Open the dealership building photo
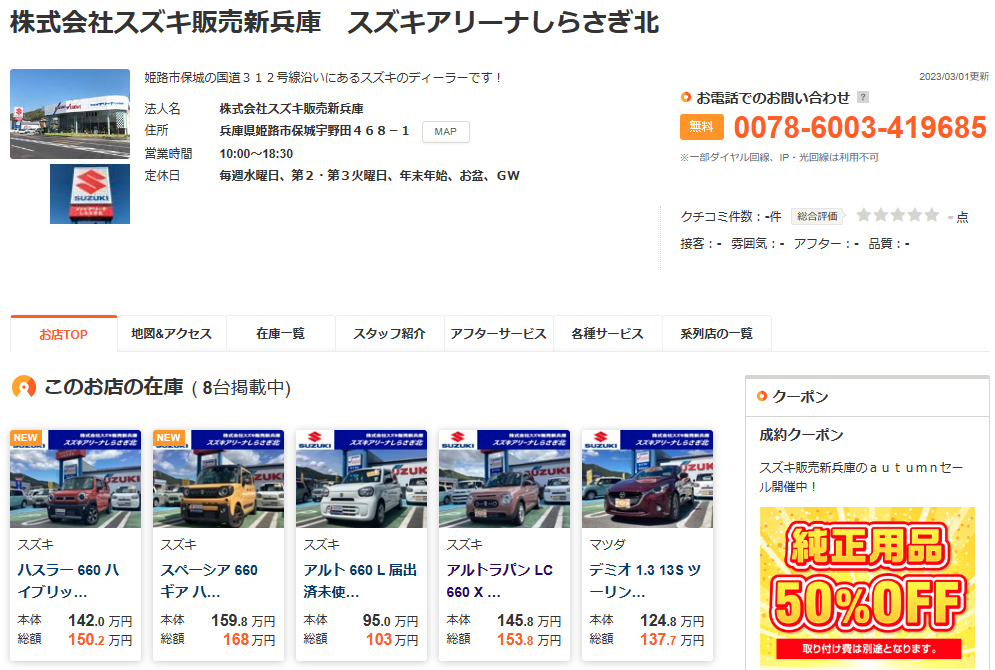 click(x=70, y=114)
